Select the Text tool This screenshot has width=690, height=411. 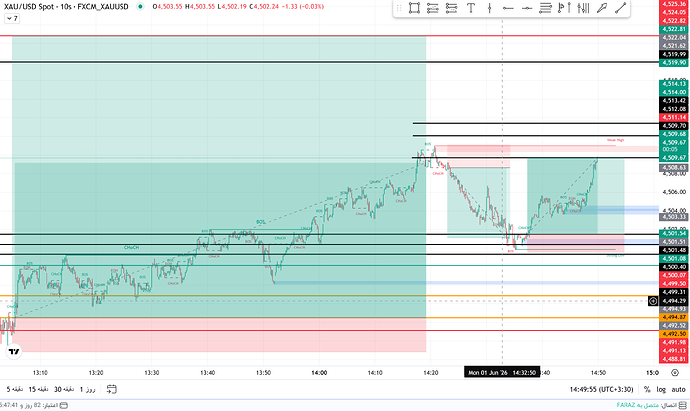[470, 8]
